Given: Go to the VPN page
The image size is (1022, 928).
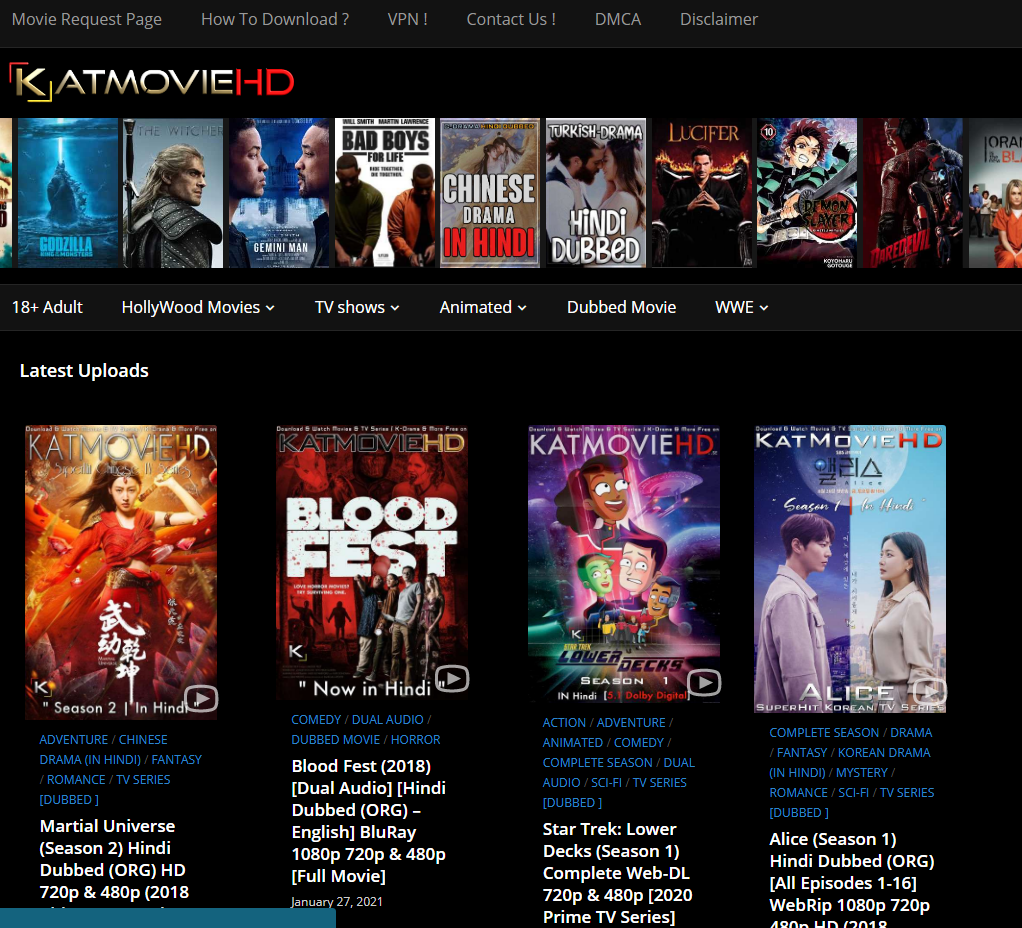Looking at the screenshot, I should coord(407,20).
